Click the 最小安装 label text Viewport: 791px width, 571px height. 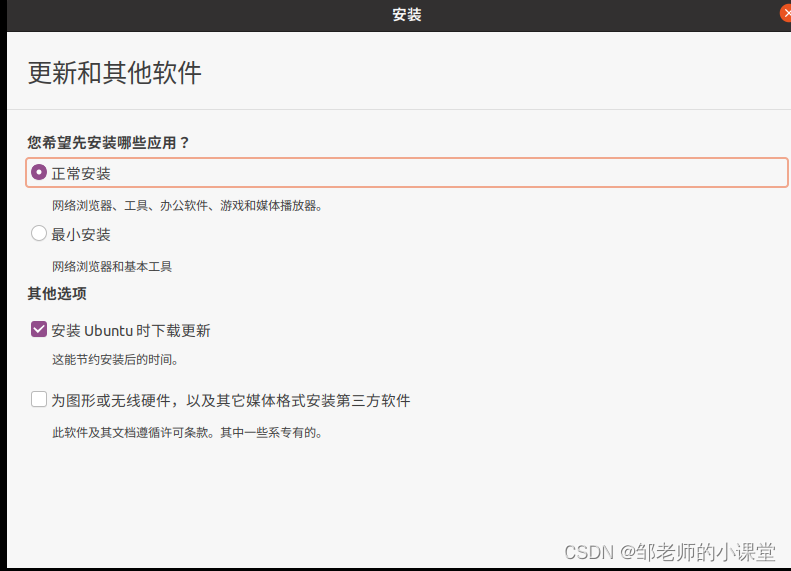(81, 235)
